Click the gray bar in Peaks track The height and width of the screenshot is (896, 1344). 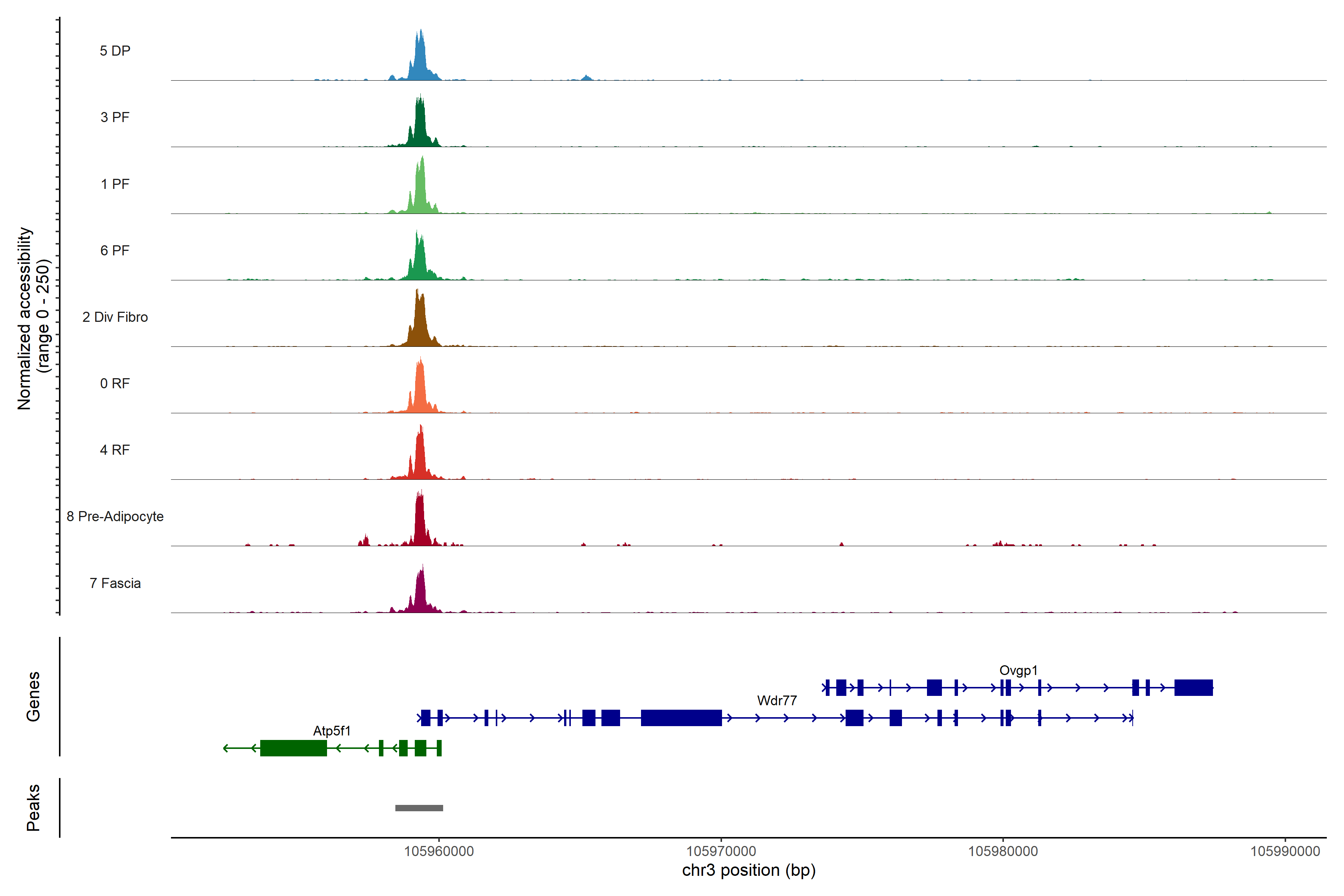click(x=419, y=808)
